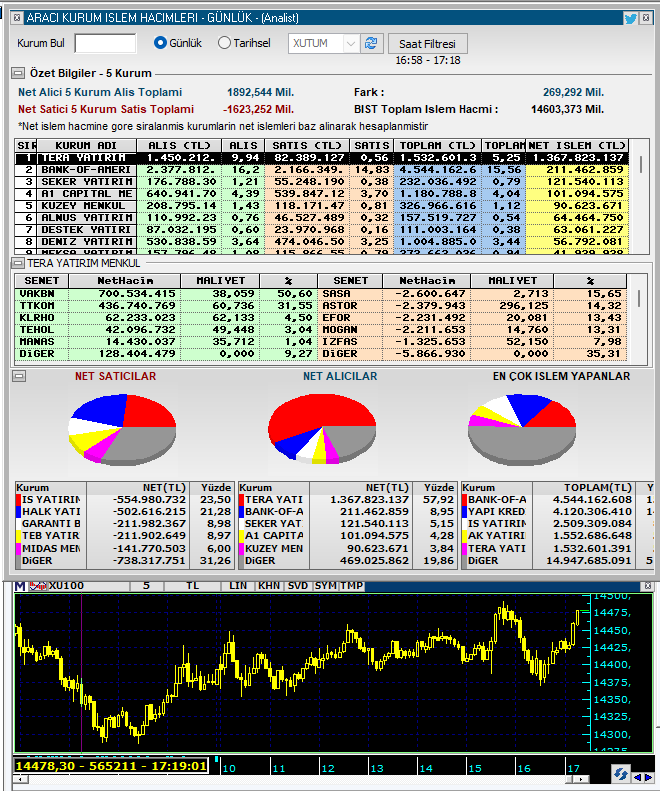Click the MIDAS MEN row in net sellers table

tap(125, 548)
